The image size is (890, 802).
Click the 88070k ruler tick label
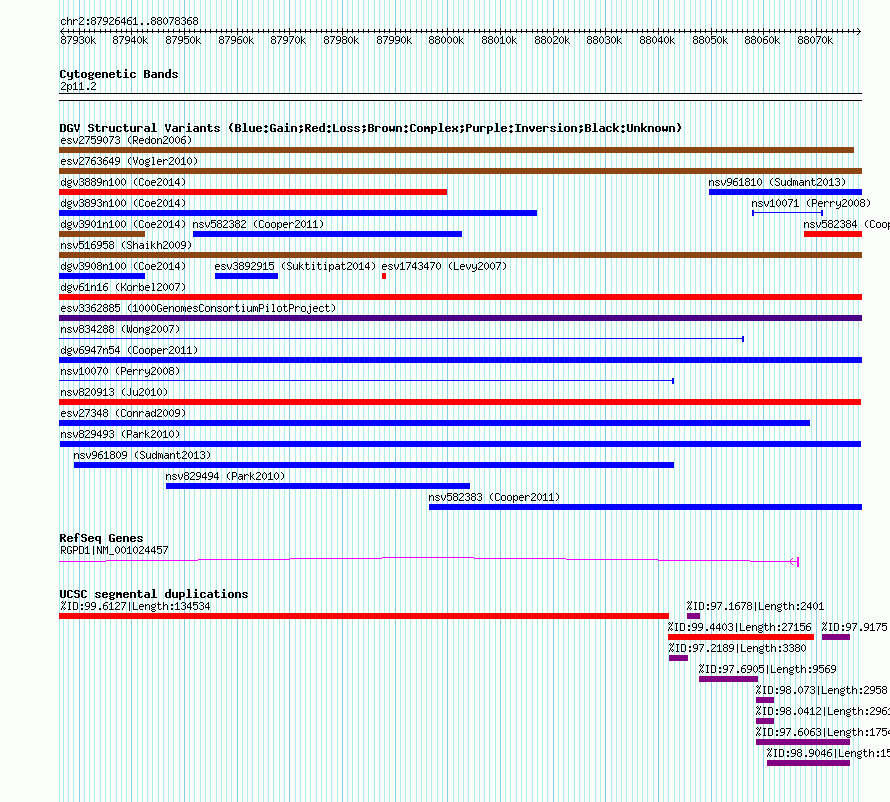pos(815,40)
